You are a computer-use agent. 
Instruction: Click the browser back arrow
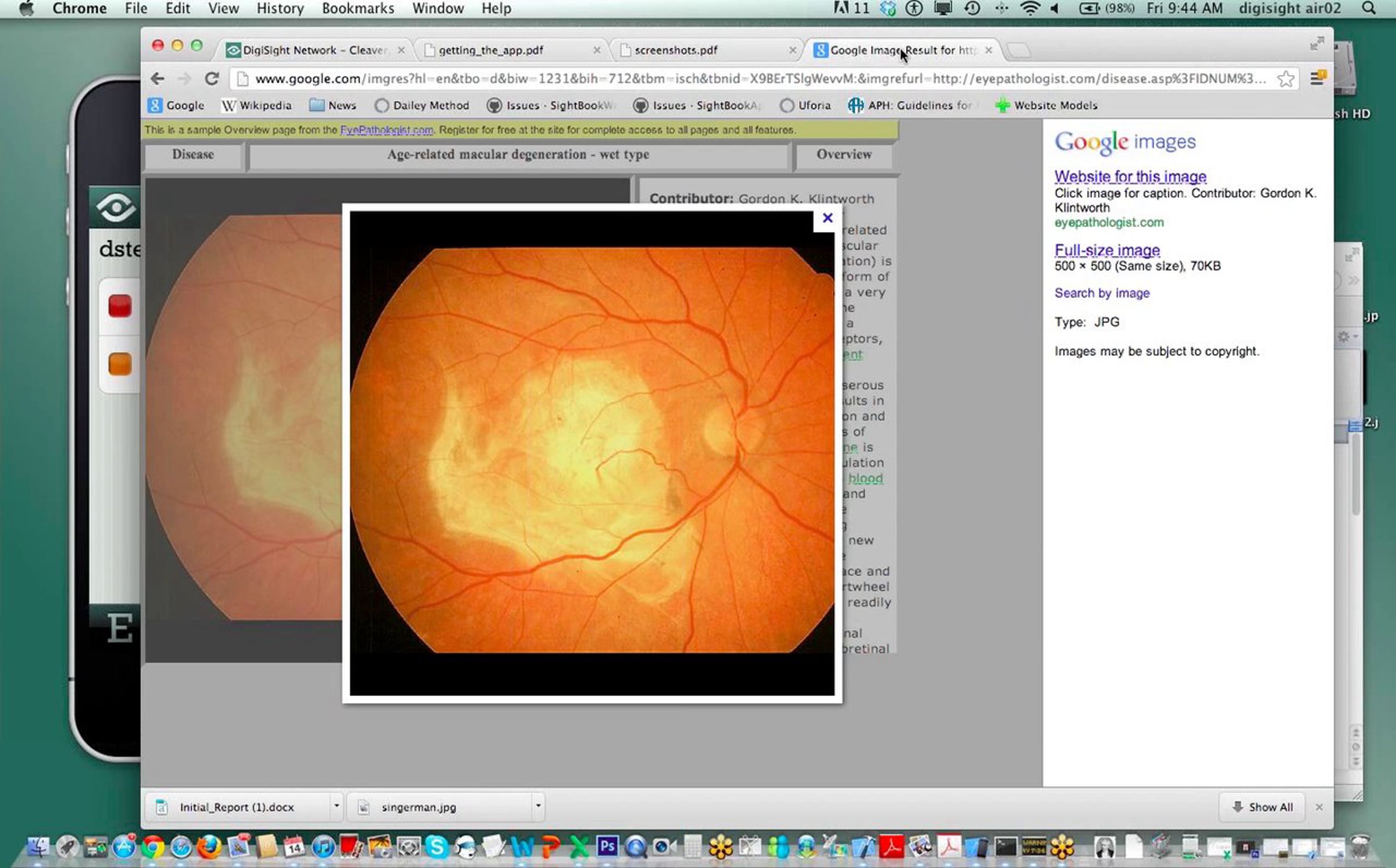pos(157,78)
